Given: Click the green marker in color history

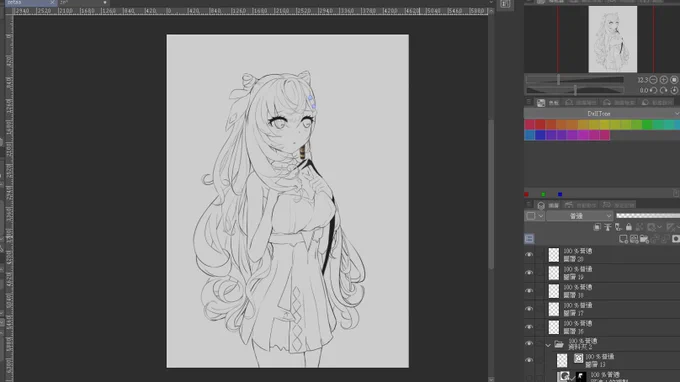Looking at the screenshot, I should point(543,194).
